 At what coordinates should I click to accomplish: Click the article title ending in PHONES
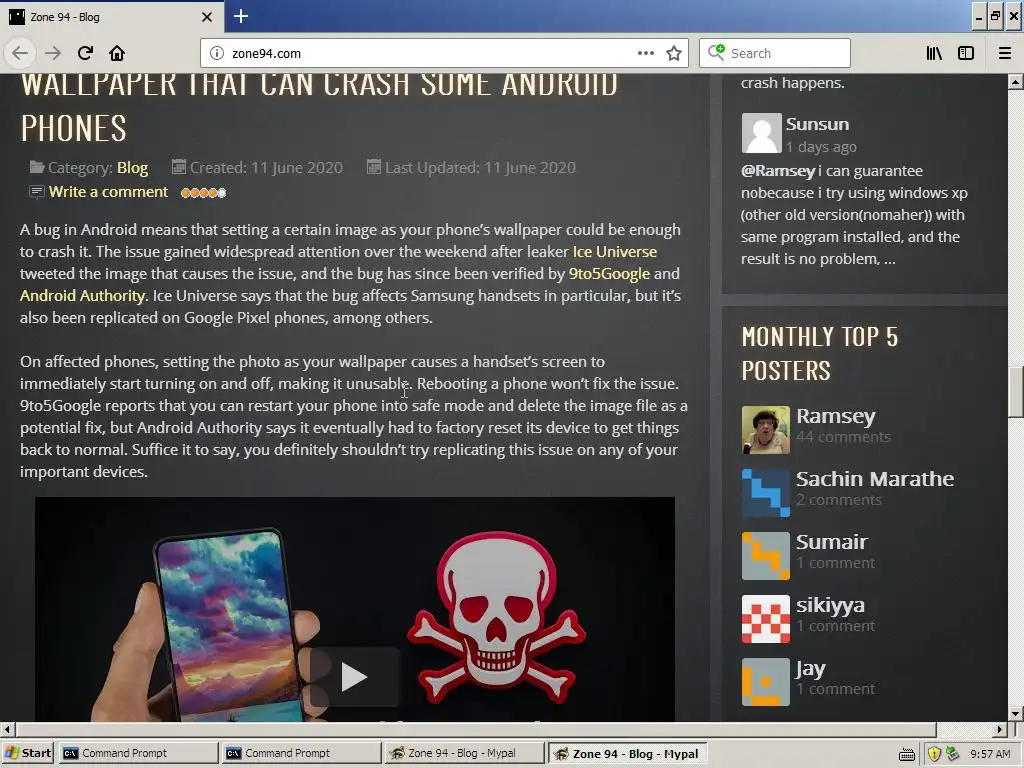[x=319, y=108]
